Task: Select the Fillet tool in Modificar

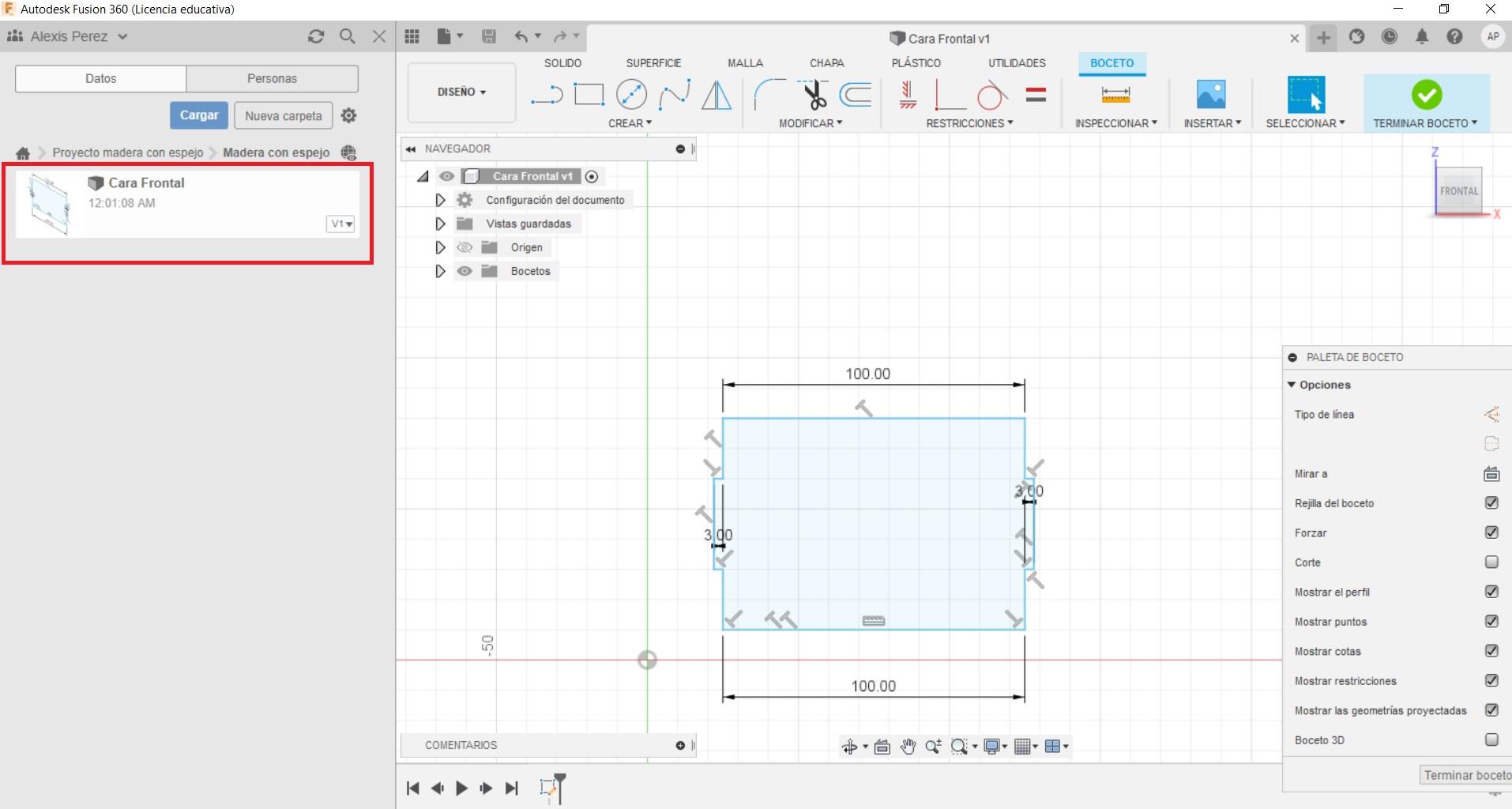Action: pos(769,95)
